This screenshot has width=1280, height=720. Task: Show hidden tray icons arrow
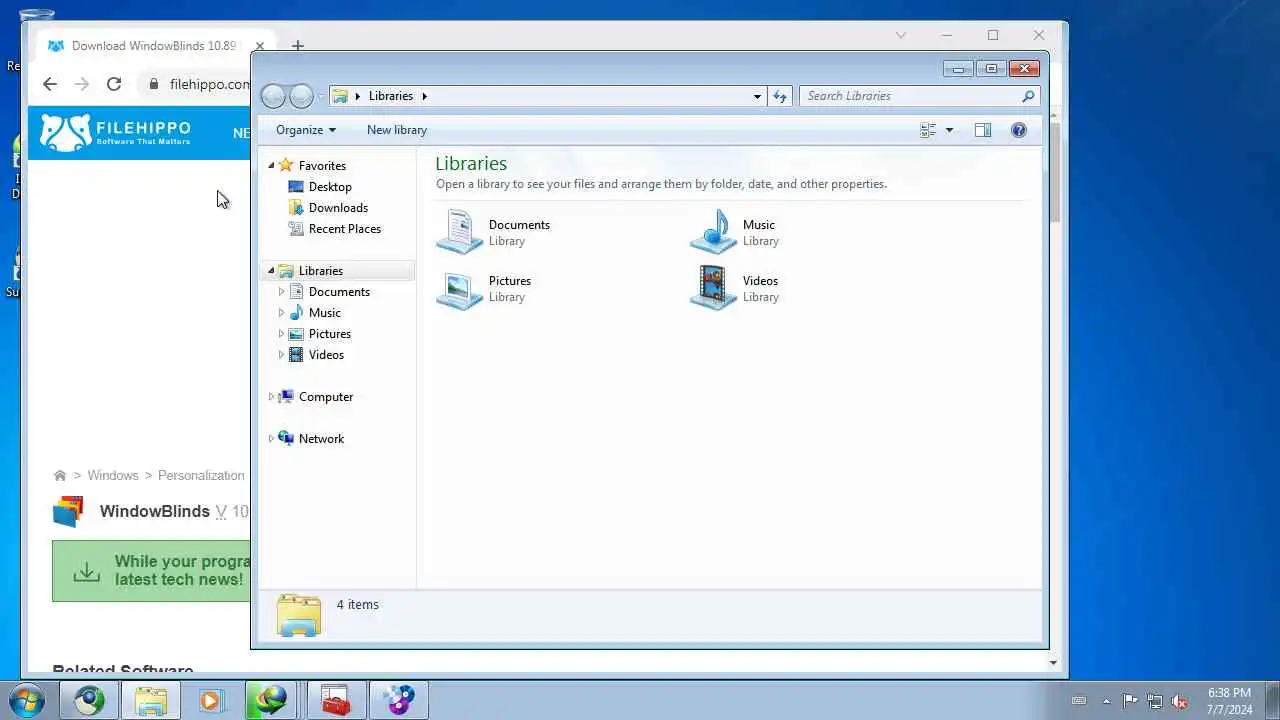pyautogui.click(x=1106, y=701)
